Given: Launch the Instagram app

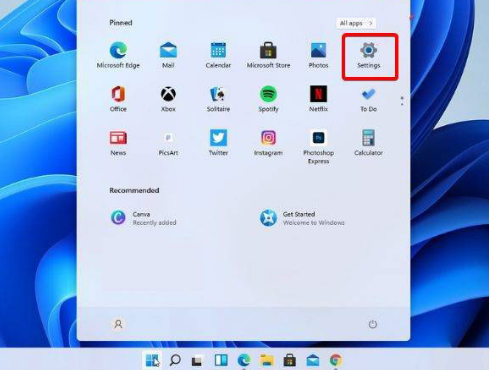Looking at the screenshot, I should tap(268, 143).
